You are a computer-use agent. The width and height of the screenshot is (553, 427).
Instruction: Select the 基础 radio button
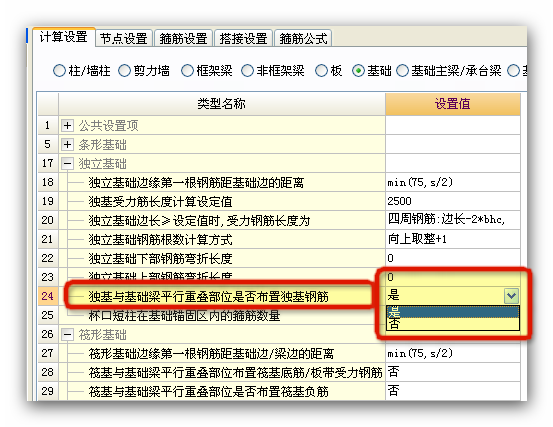(x=358, y=71)
